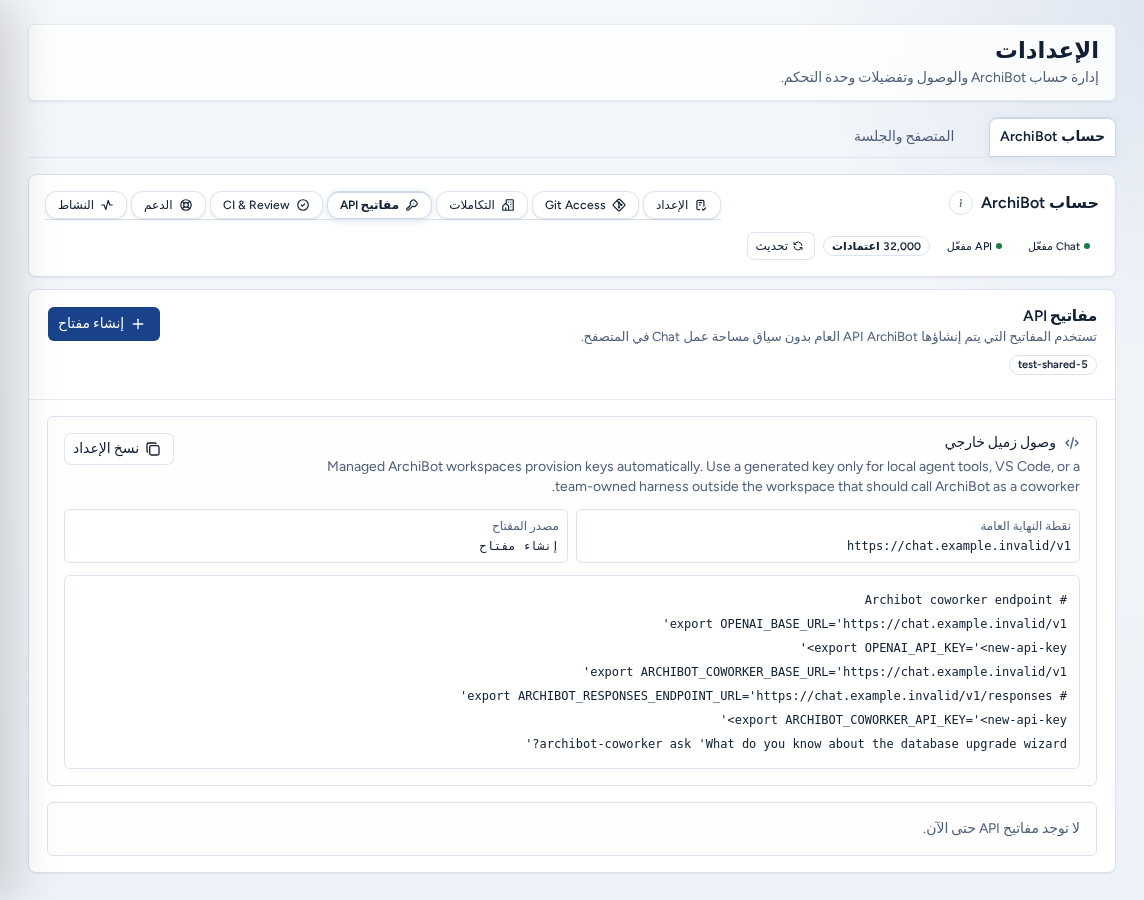Click the 'Managed ArchiBot workspaces' description paragraph
1144x900 pixels.
pyautogui.click(x=703, y=476)
